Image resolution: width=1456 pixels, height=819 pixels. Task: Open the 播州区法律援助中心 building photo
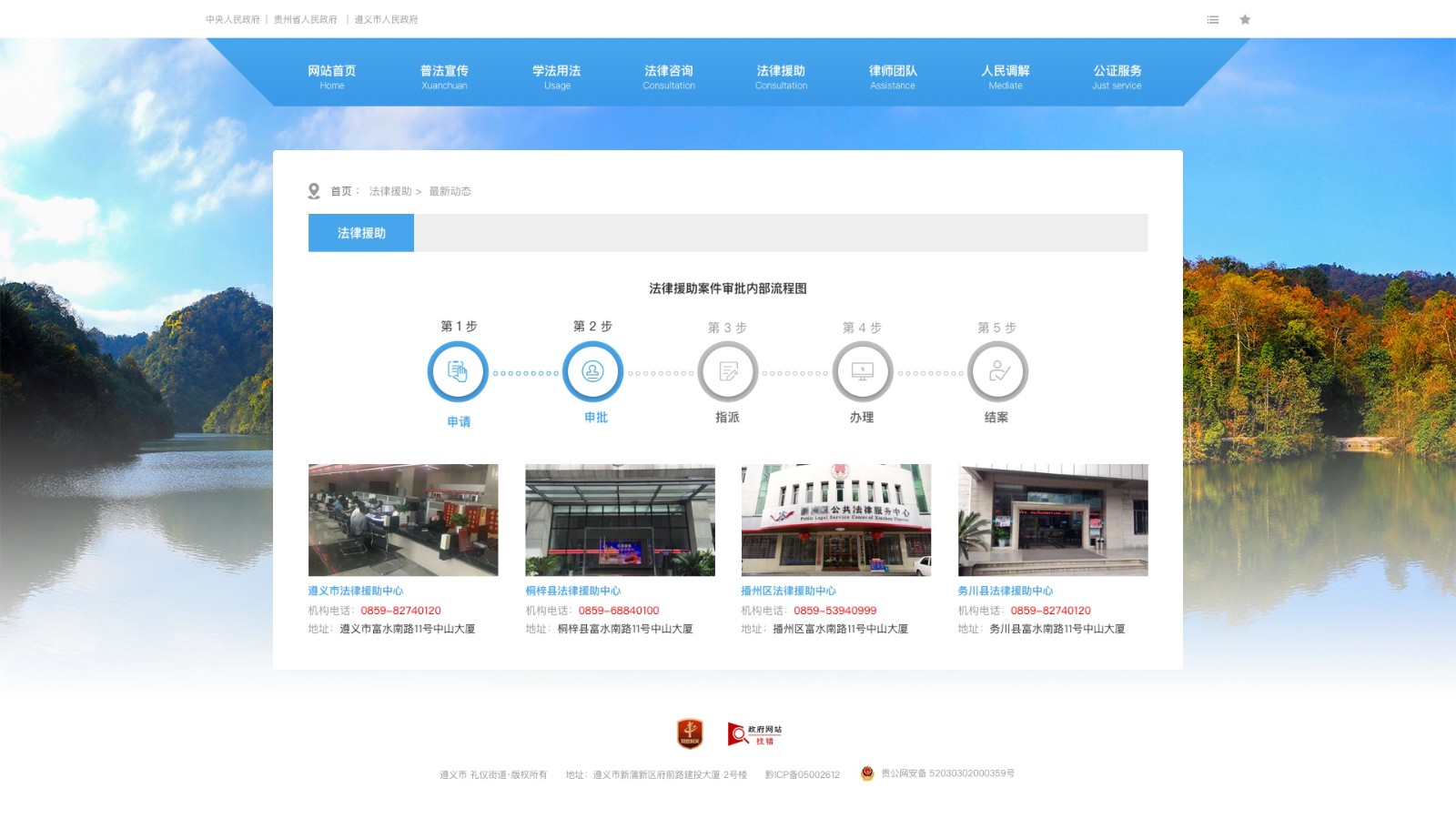[836, 520]
